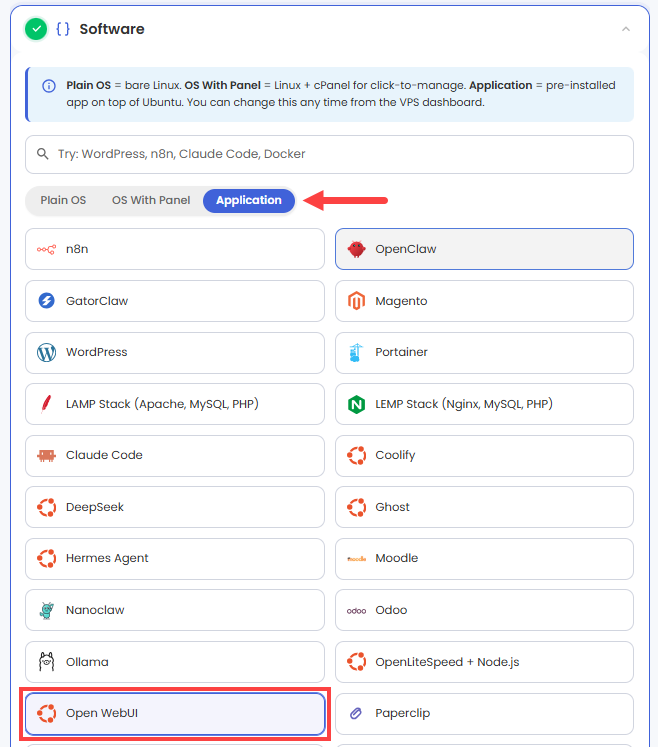The height and width of the screenshot is (747, 658).
Task: Select the Application tab
Action: point(249,201)
